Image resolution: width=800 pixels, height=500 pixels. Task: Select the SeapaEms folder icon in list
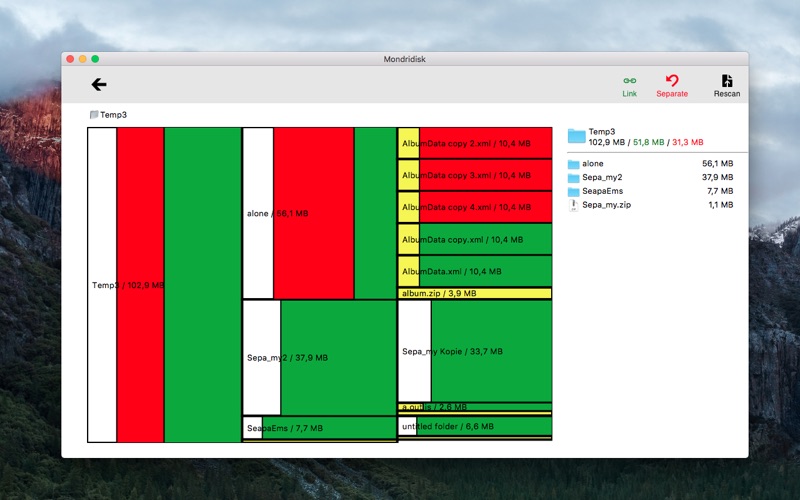(573, 191)
